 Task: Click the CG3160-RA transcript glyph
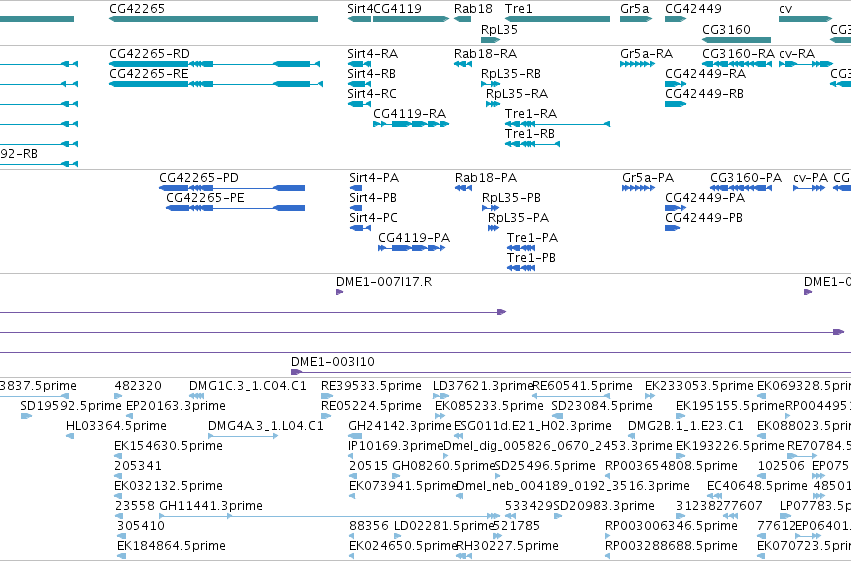coord(736,64)
